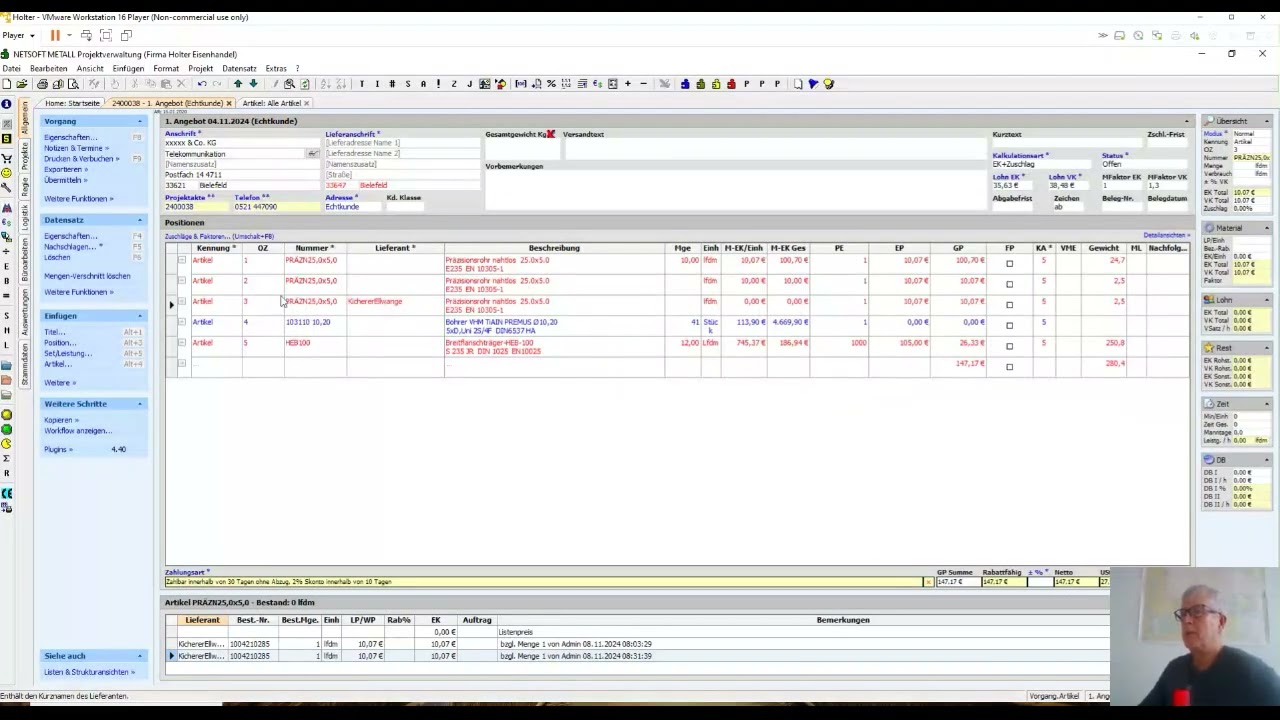
Task: Click the wrench sidebar icon
Action: point(7,188)
